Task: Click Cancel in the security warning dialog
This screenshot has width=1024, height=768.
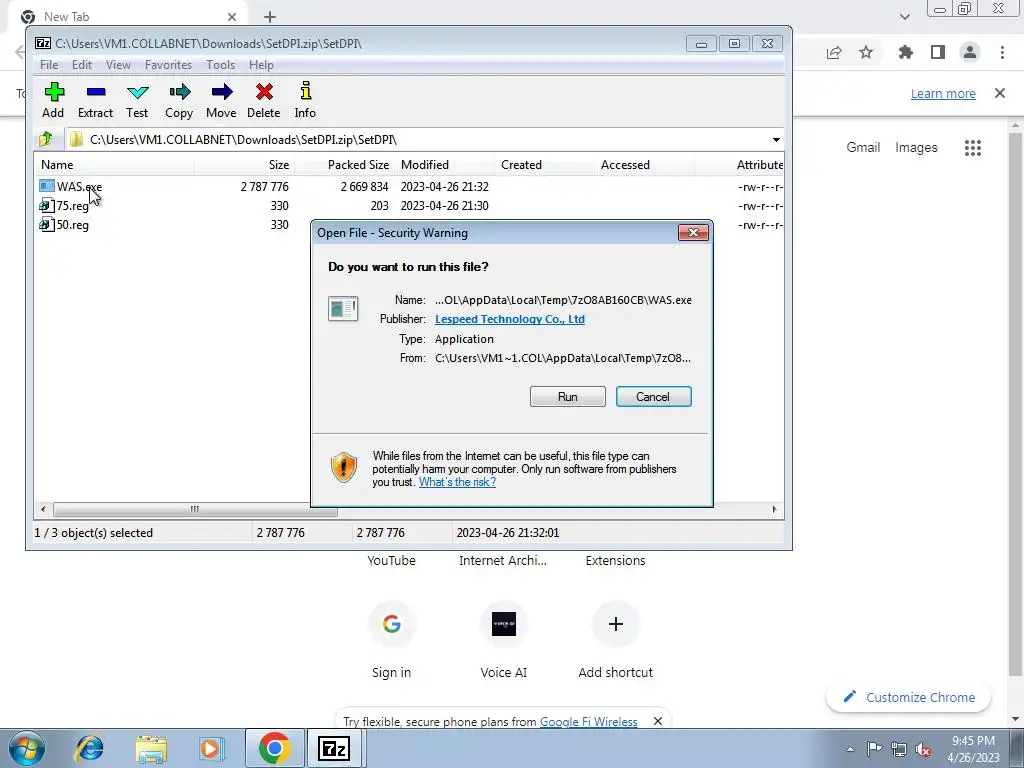Action: coord(653,396)
